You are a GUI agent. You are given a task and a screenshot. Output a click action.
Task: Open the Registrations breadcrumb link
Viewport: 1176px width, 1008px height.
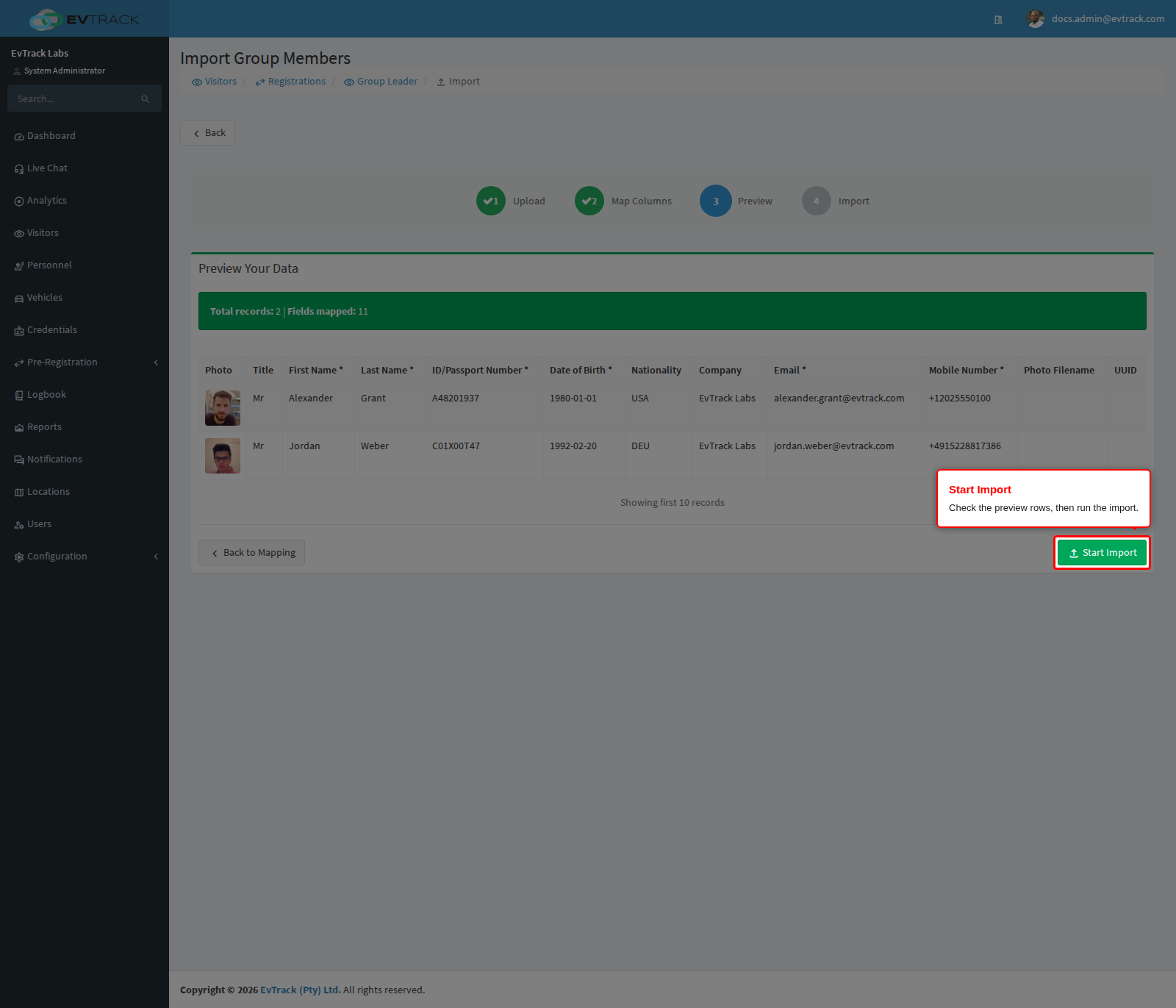pyautogui.click(x=290, y=82)
